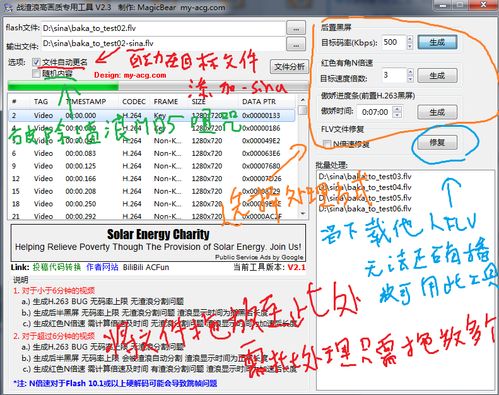Click the frame list scrollbar down arrow
499x395 pixels.
click(303, 213)
